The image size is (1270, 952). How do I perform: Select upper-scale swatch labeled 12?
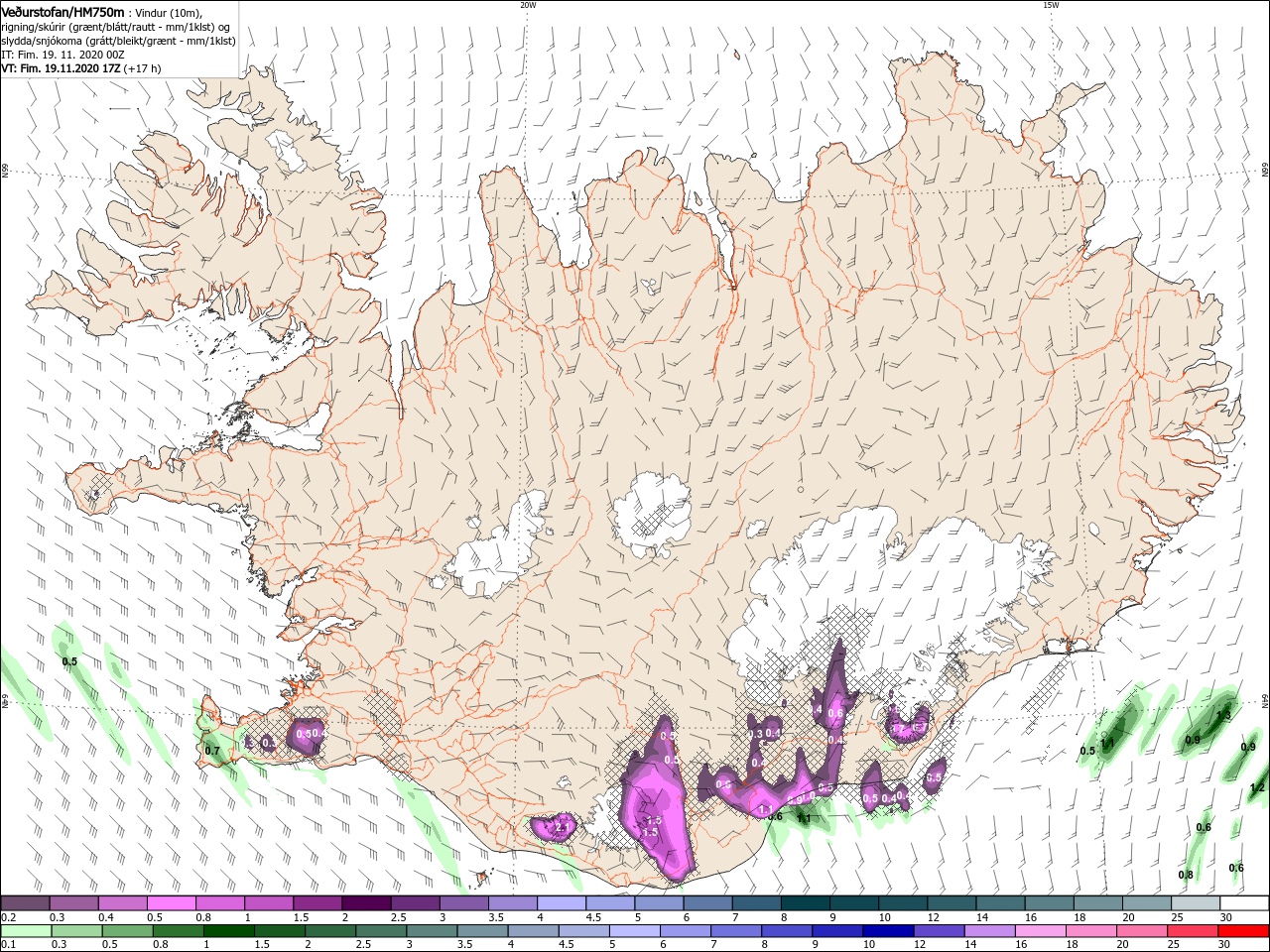coord(951,903)
